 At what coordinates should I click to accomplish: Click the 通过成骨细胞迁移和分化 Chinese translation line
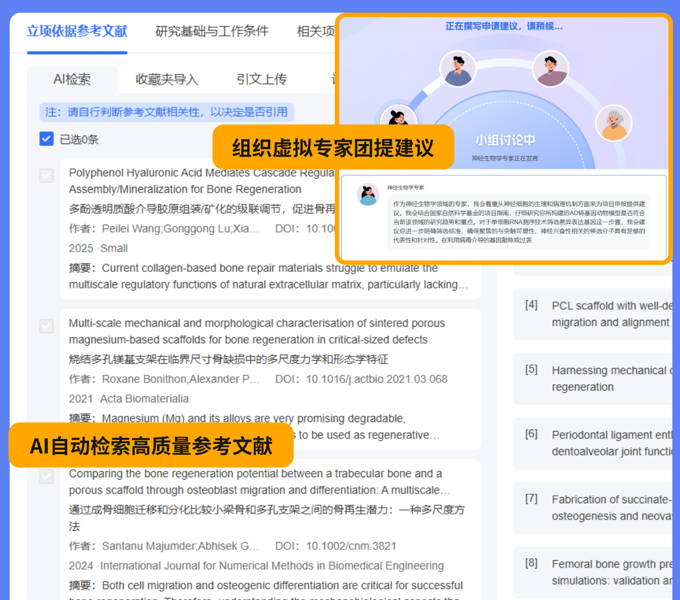266,518
